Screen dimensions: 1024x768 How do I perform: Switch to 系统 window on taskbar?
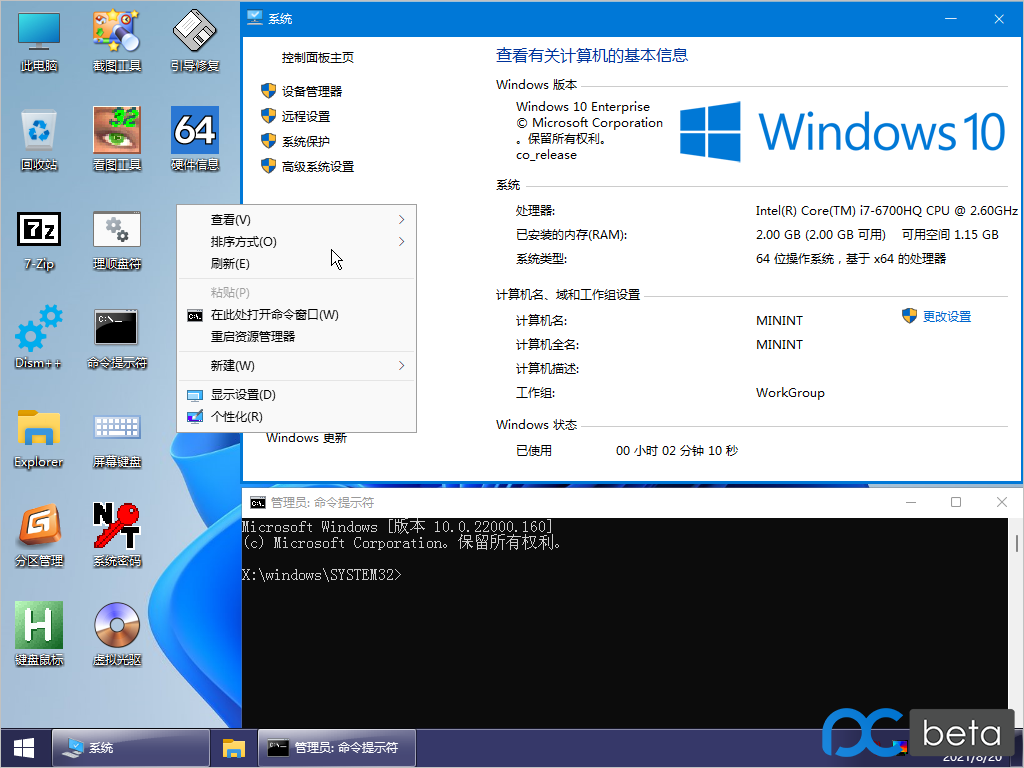click(131, 748)
